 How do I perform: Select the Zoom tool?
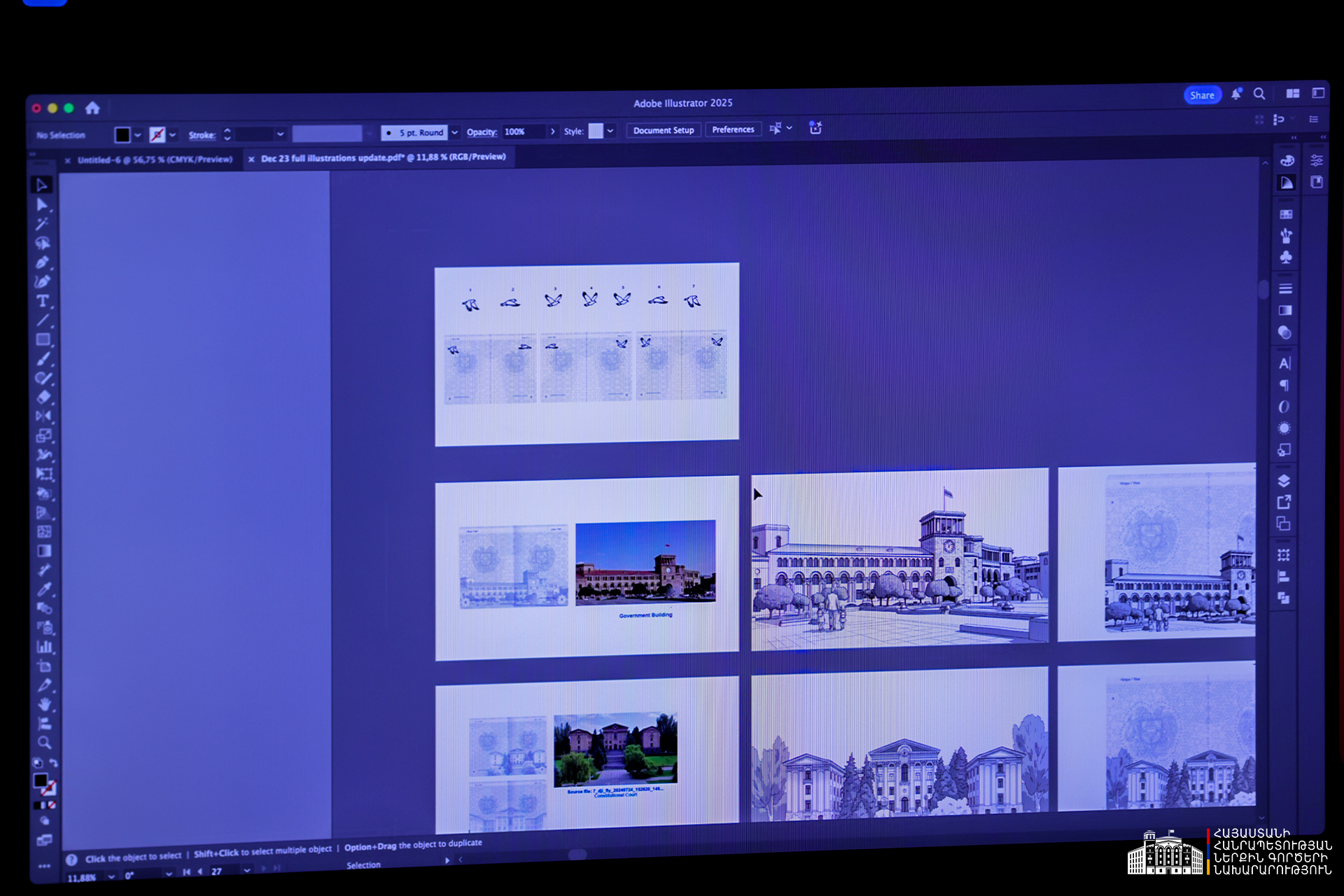click(45, 743)
